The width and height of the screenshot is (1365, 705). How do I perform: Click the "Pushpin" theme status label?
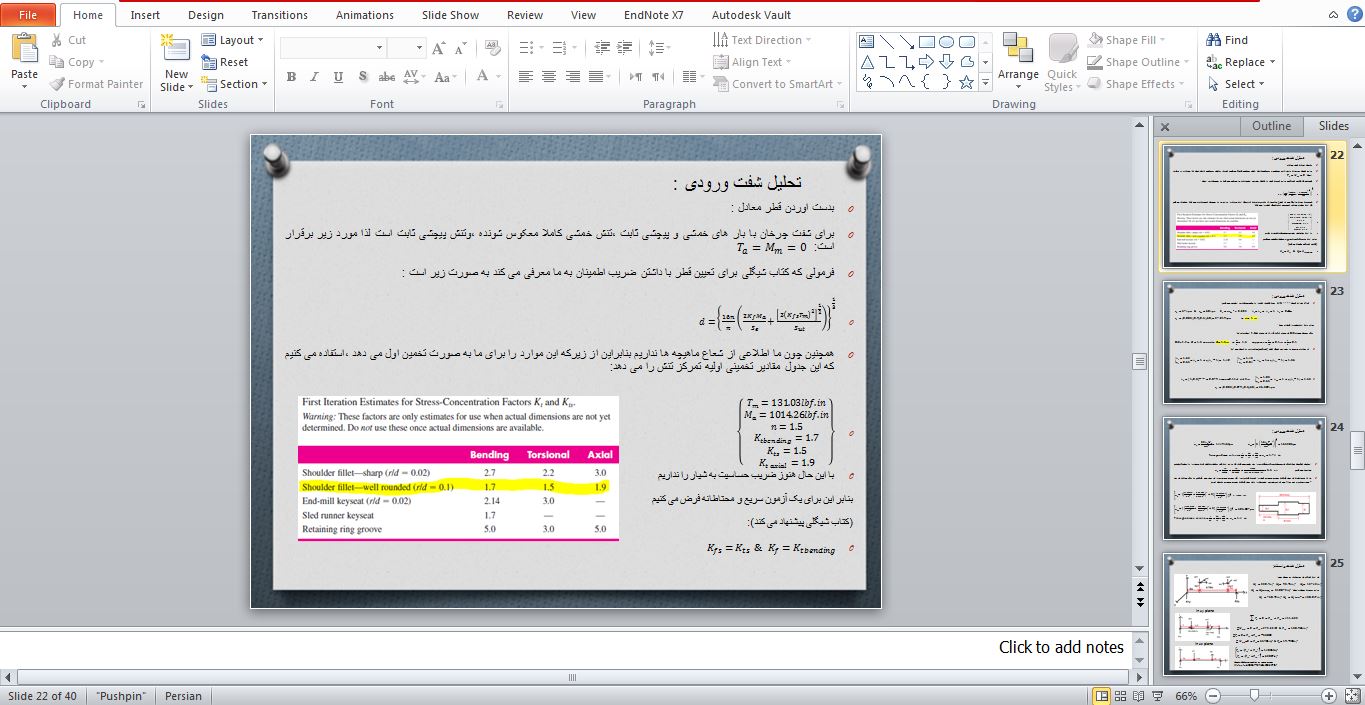tap(121, 696)
